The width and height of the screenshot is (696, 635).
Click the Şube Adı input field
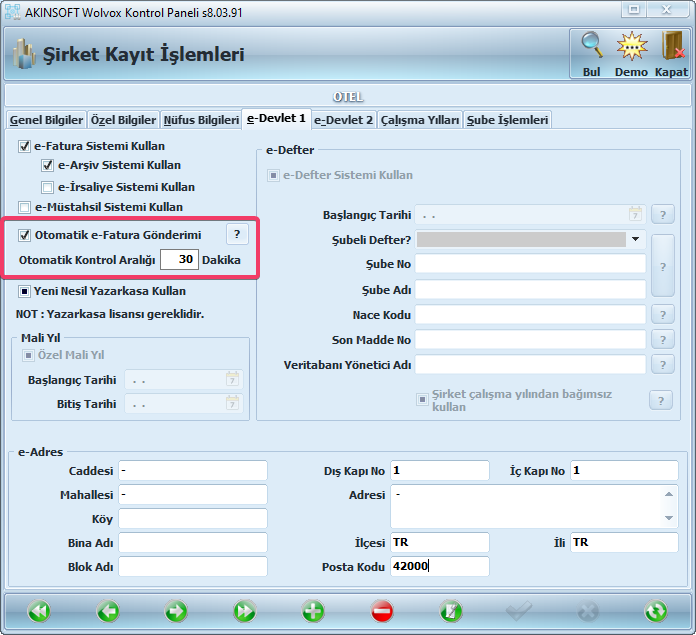530,290
